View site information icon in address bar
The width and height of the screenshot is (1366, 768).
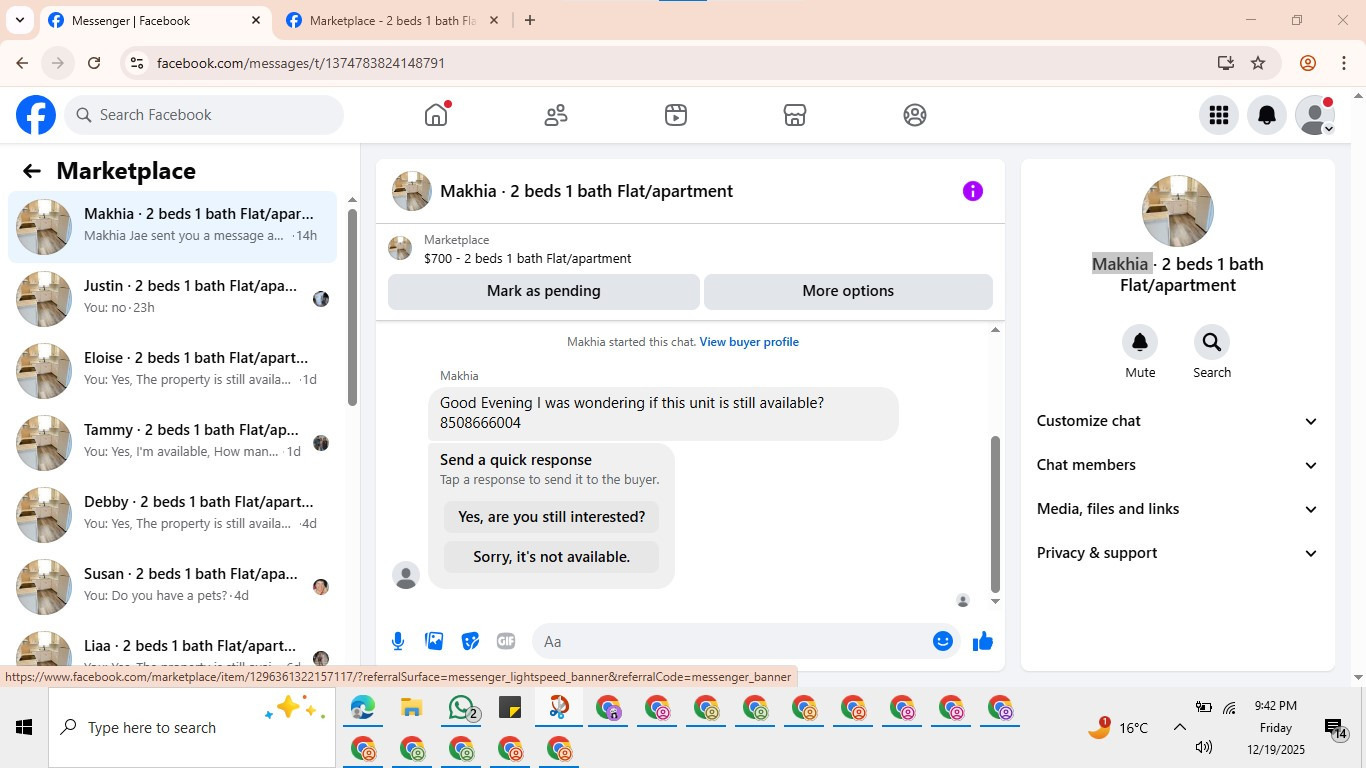click(x=137, y=63)
